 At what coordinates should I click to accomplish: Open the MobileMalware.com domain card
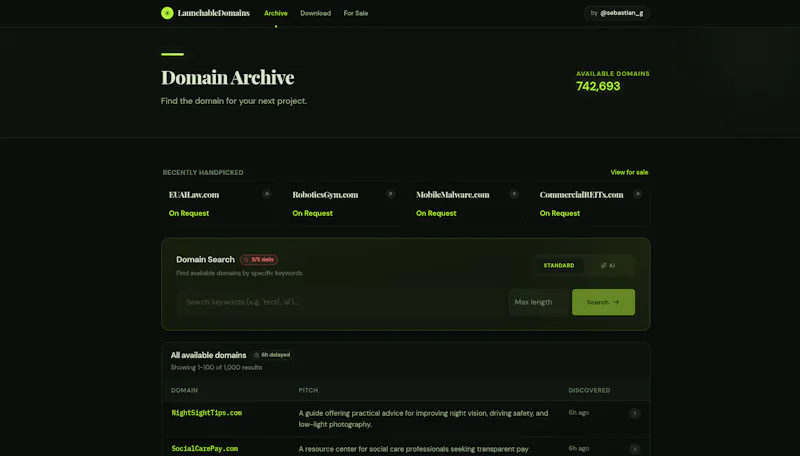467,204
